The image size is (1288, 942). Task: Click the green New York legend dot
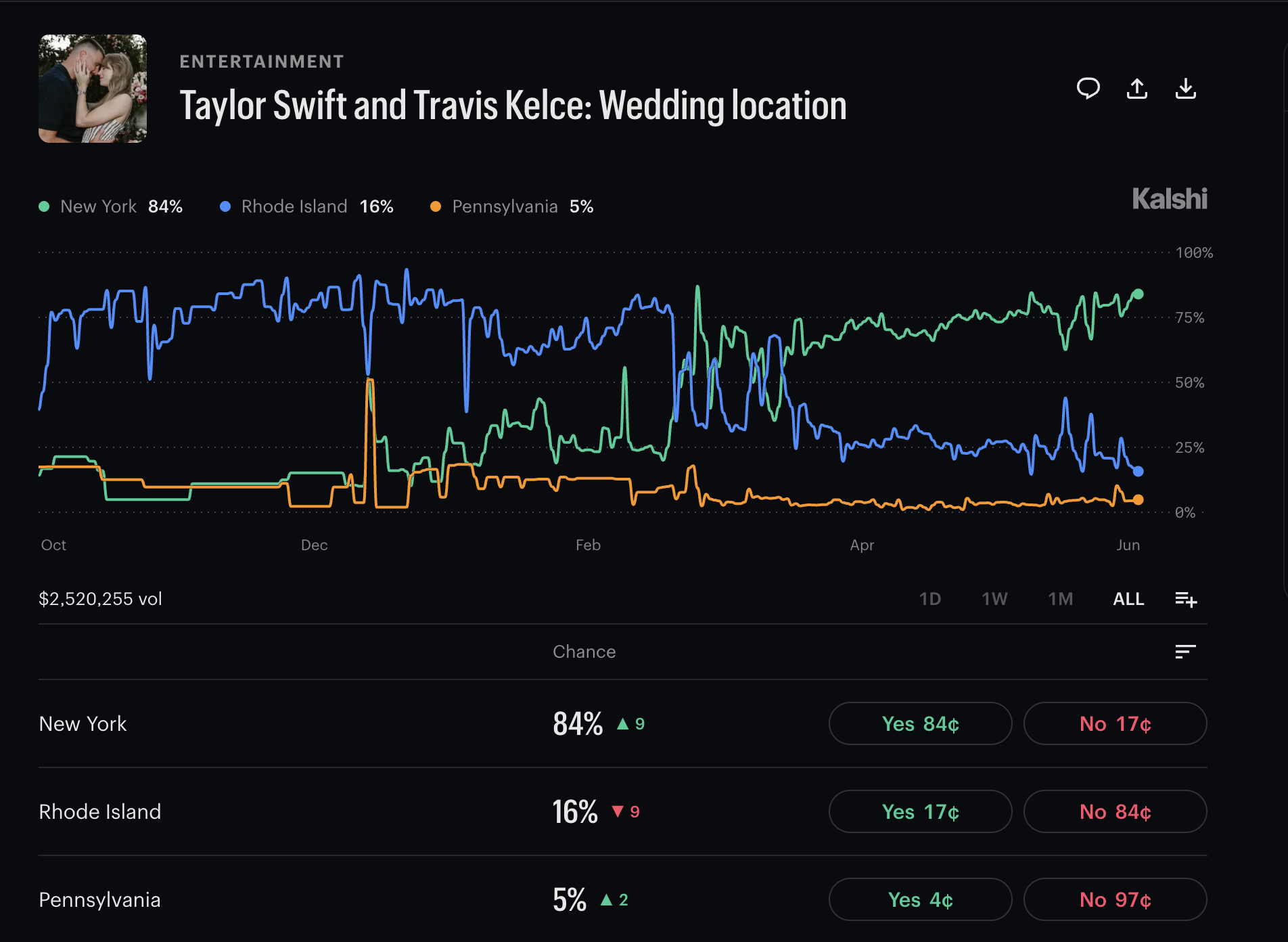click(x=44, y=206)
